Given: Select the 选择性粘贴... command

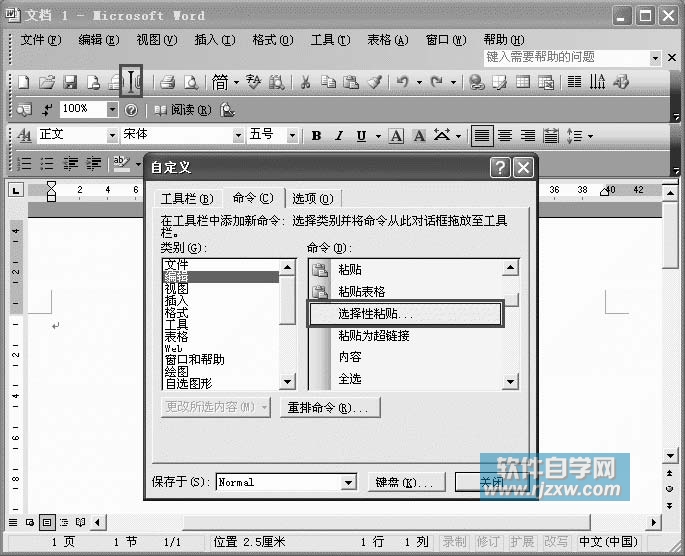Looking at the screenshot, I should click(x=406, y=314).
